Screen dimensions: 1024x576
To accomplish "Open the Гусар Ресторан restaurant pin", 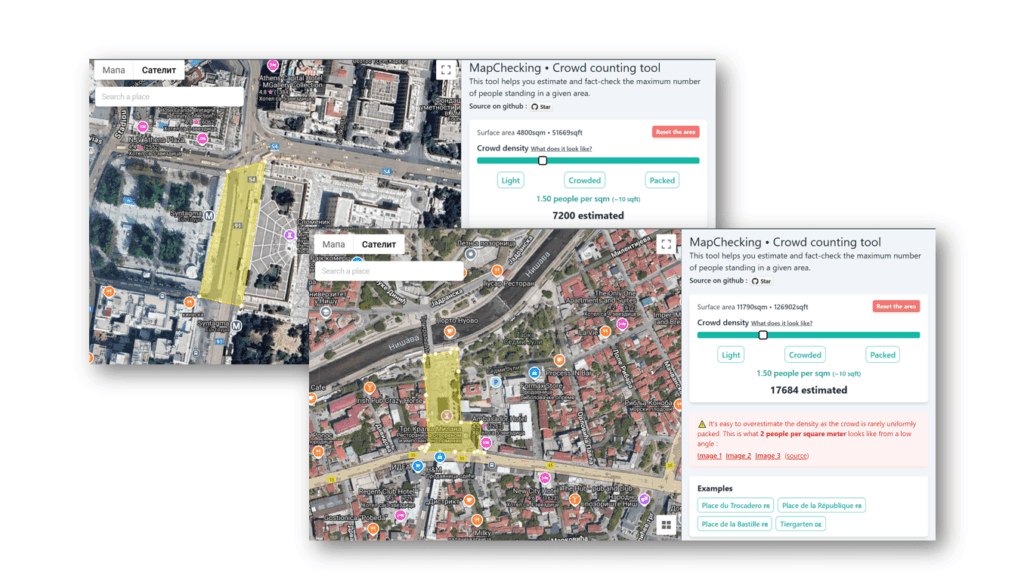I will pos(497,270).
